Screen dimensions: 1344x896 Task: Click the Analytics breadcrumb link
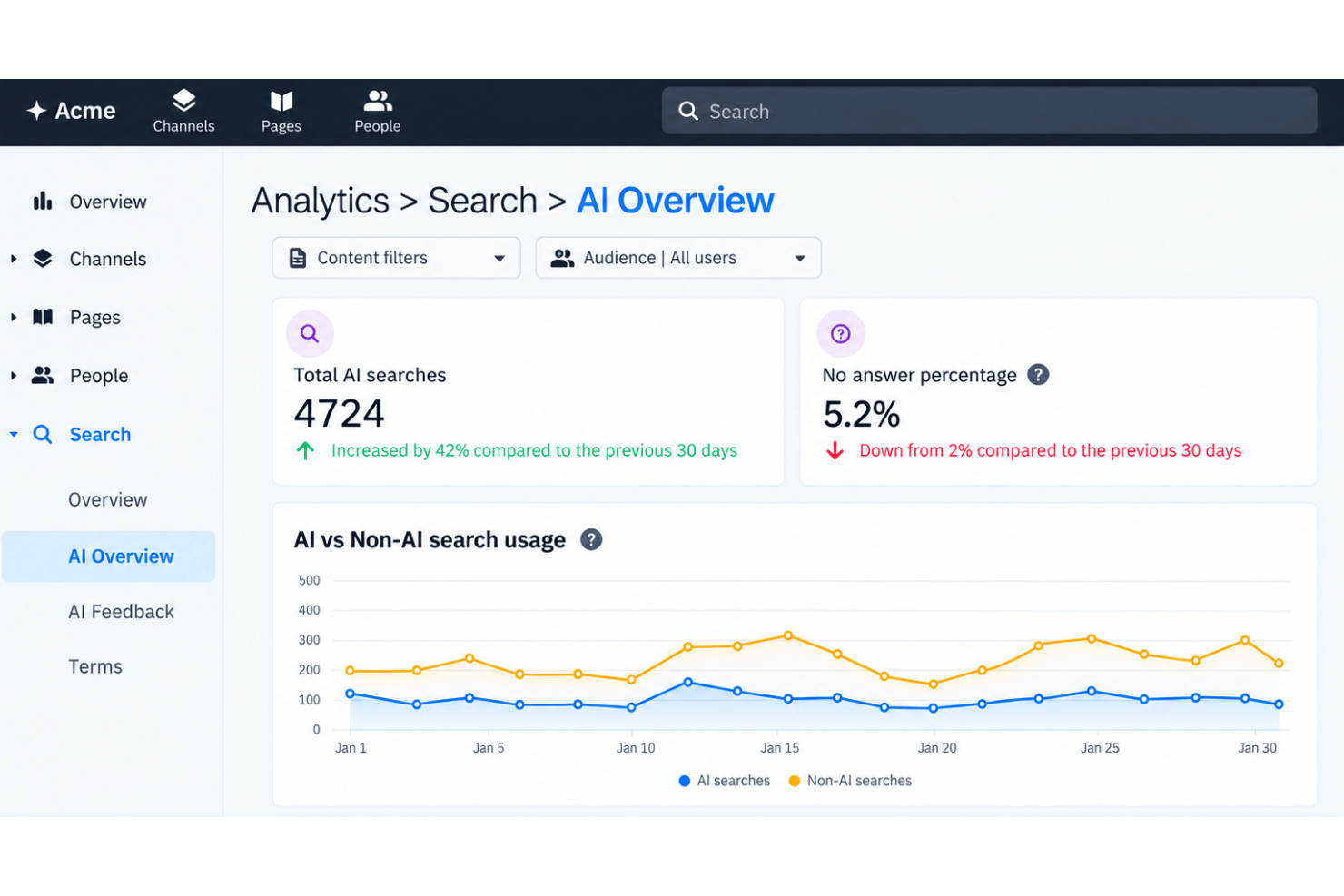(320, 201)
